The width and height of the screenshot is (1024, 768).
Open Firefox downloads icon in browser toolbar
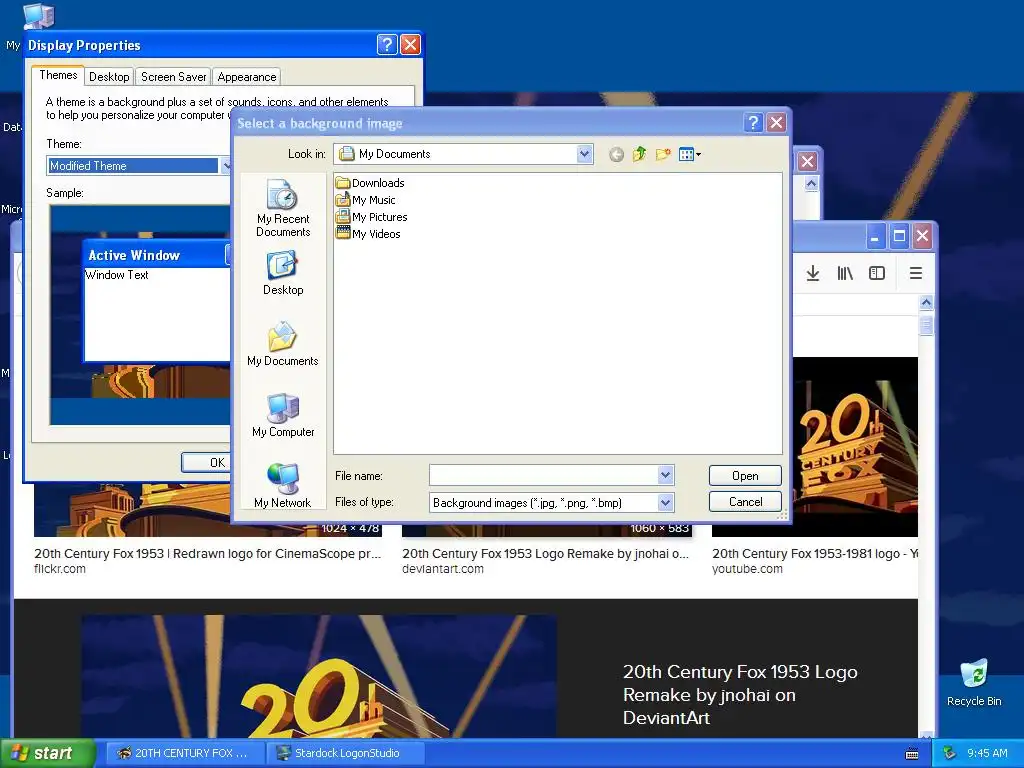point(812,273)
